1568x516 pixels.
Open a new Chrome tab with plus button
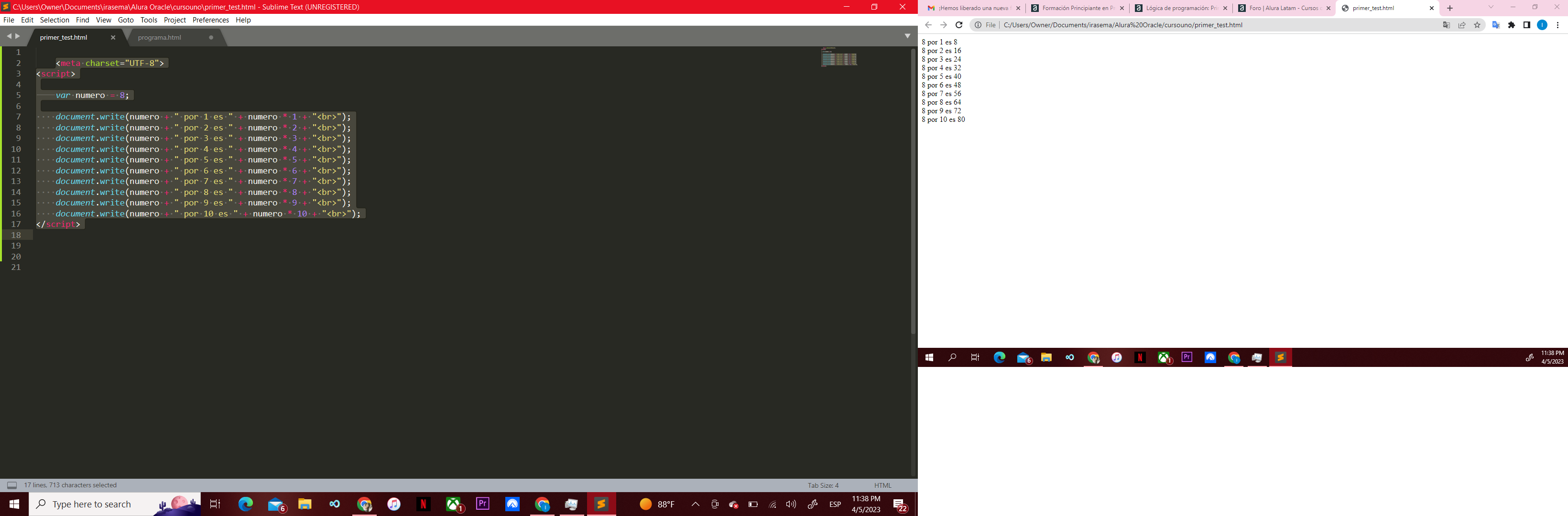point(1449,8)
